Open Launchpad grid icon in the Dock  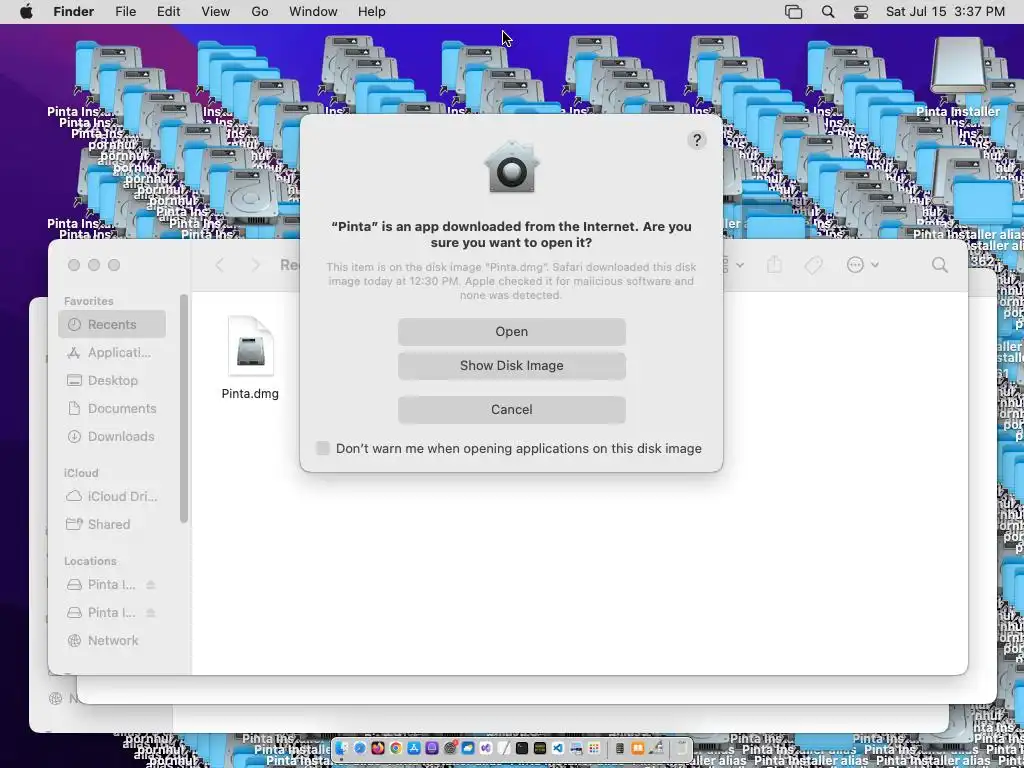(594, 748)
